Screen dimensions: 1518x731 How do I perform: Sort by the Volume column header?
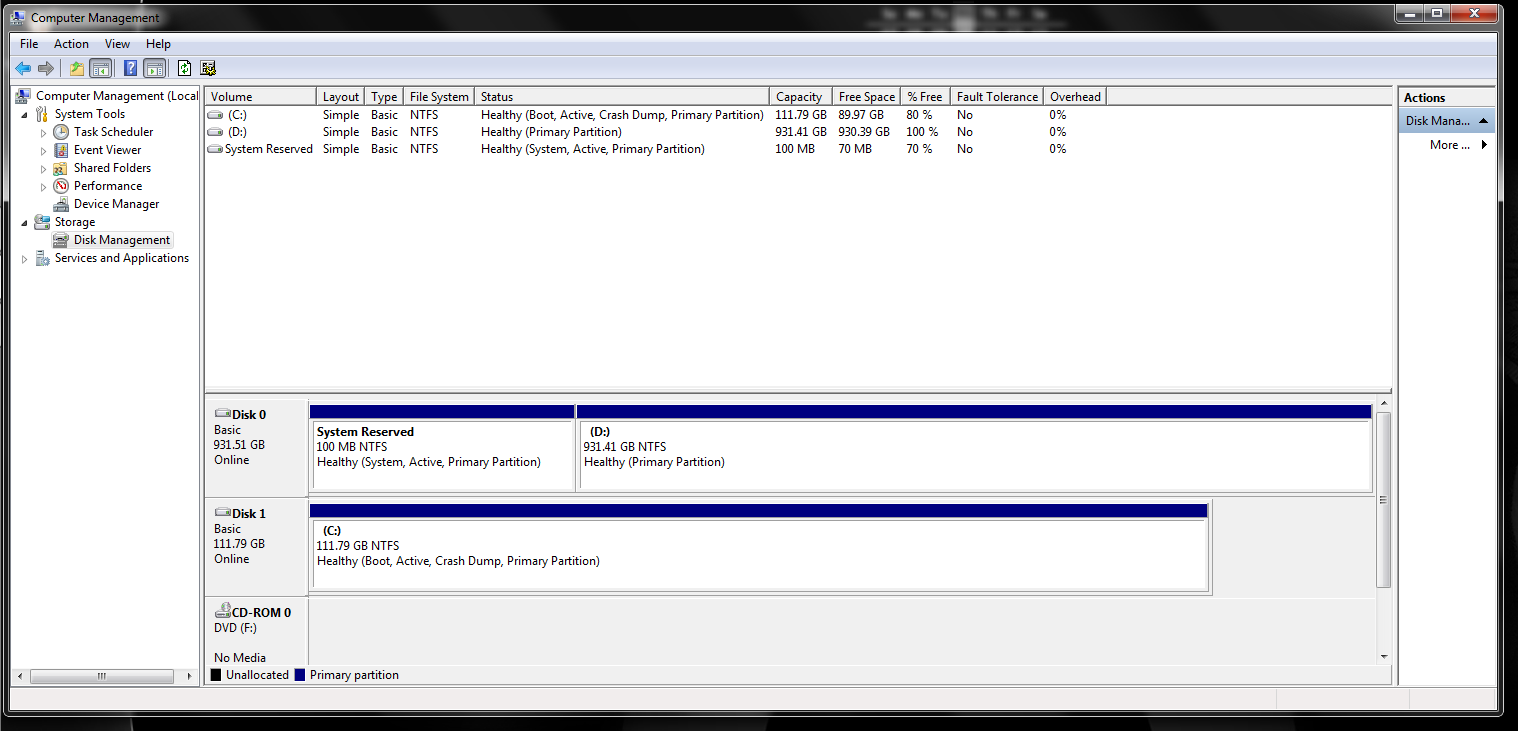tap(260, 97)
